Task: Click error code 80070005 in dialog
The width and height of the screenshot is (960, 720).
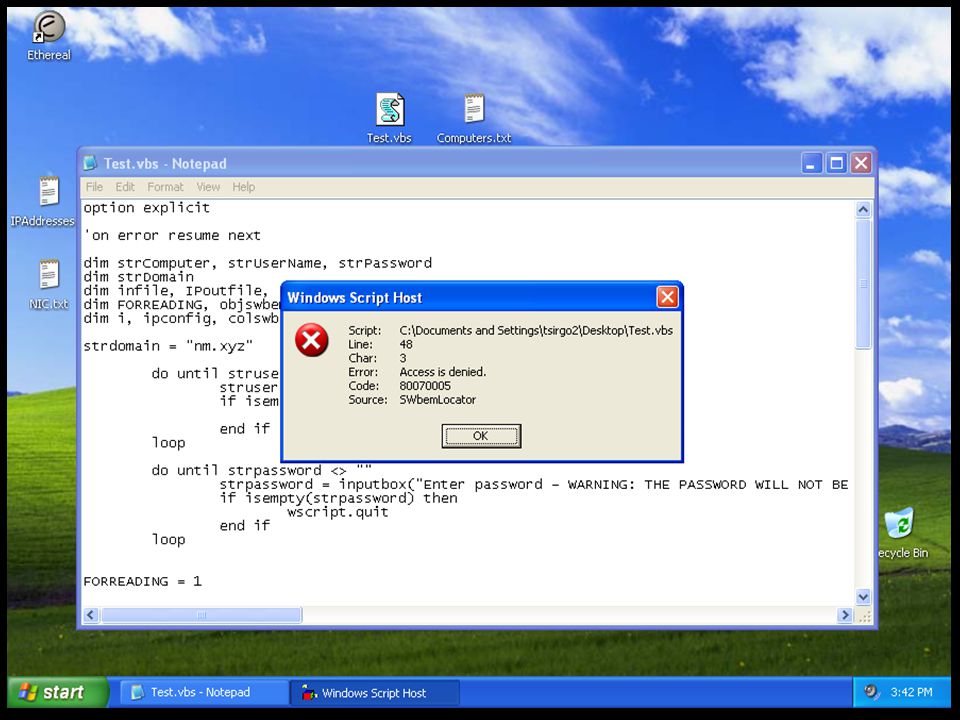Action: pos(425,386)
